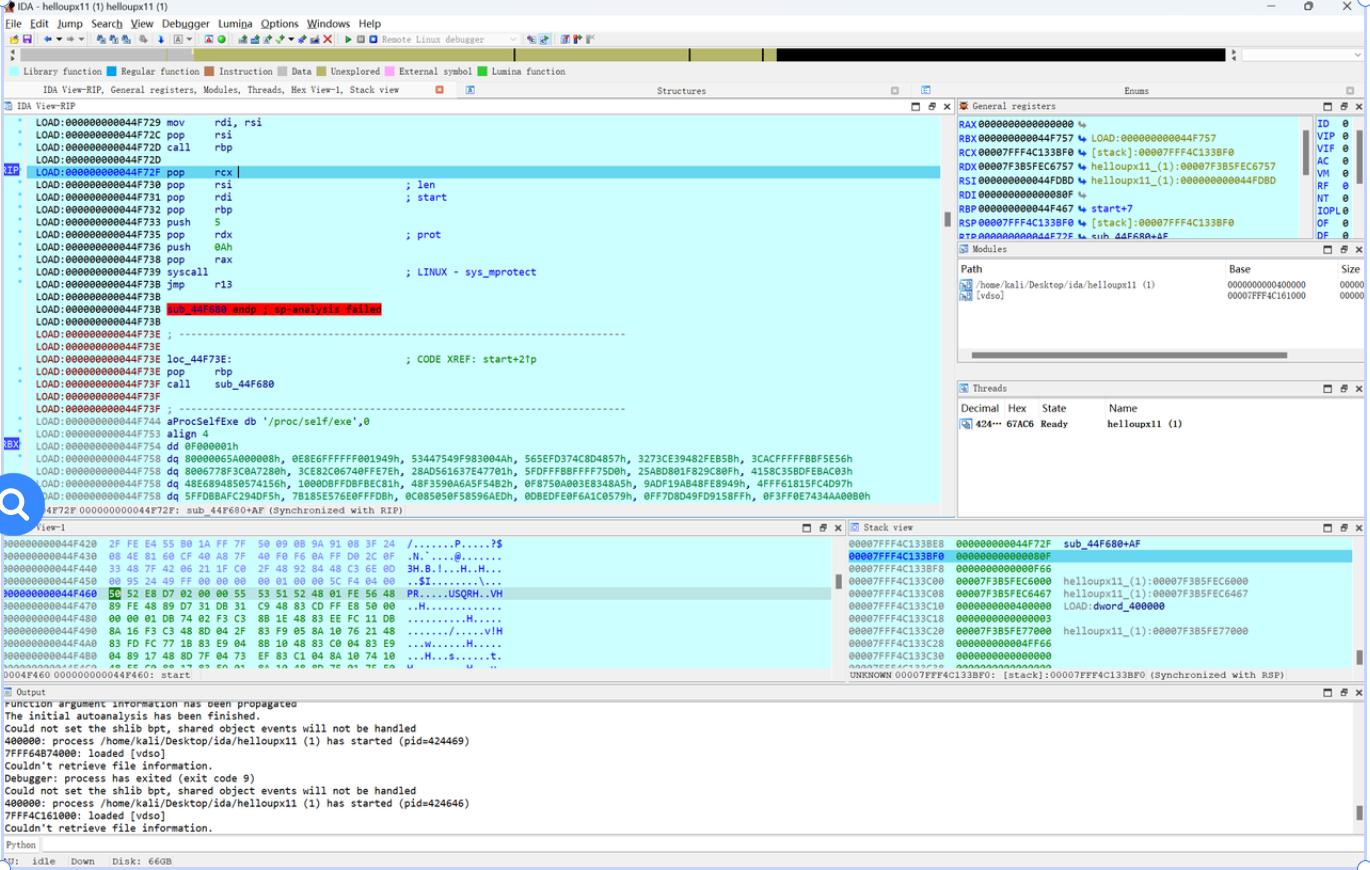Click the Enums tab icon
Screen dimensions: 1370x870
click(x=925, y=90)
